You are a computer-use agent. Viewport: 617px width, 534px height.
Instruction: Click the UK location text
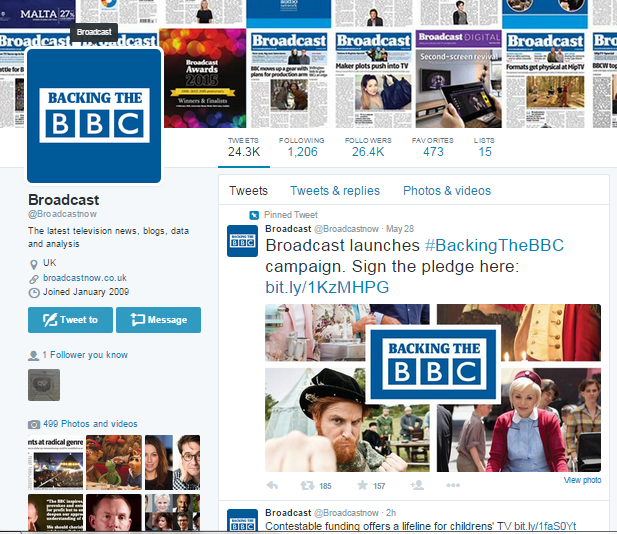[x=50, y=263]
